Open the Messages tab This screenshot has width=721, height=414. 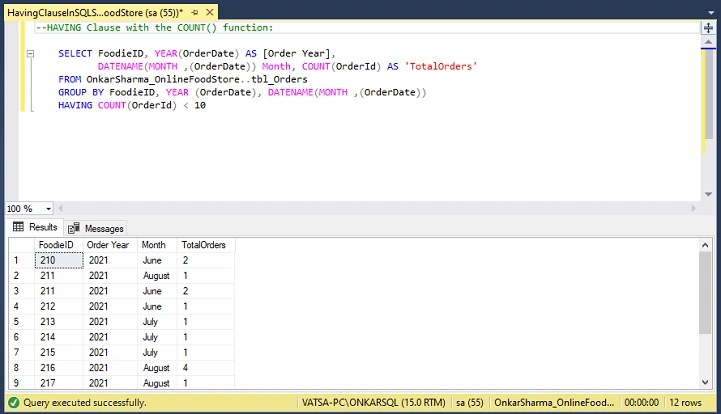pyautogui.click(x=96, y=228)
